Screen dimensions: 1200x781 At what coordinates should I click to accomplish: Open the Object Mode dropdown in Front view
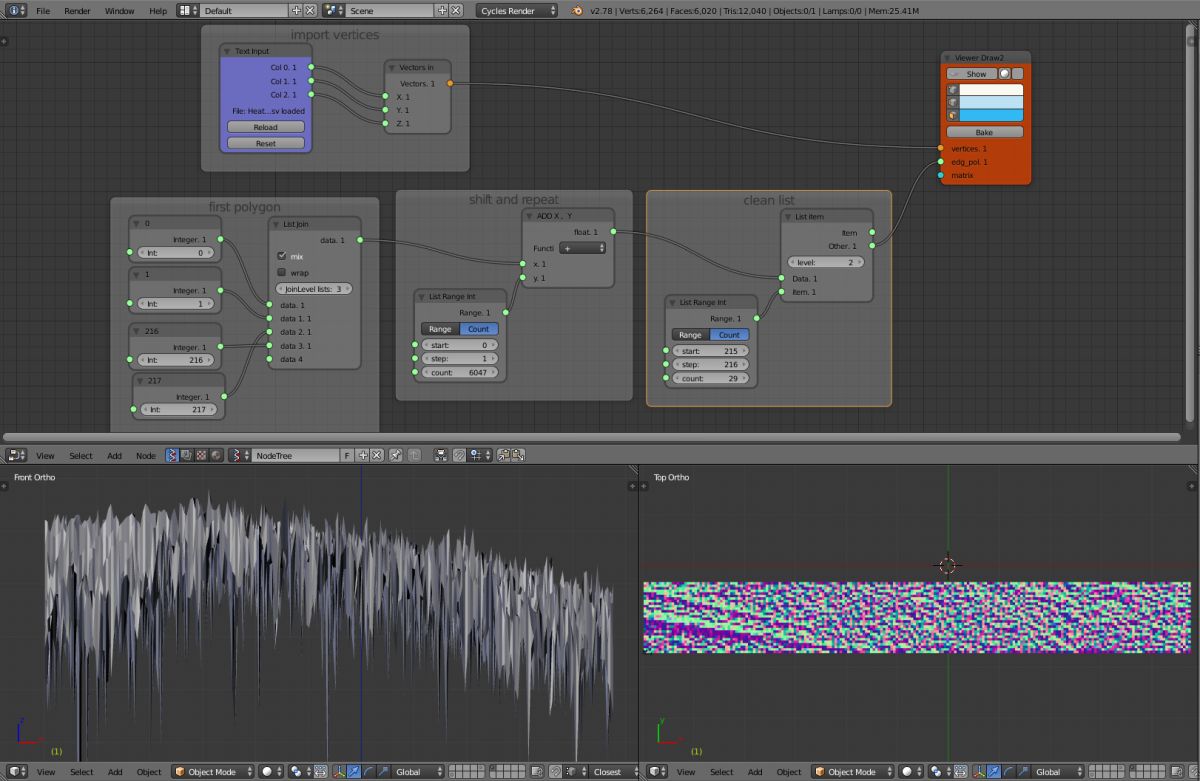click(x=211, y=772)
